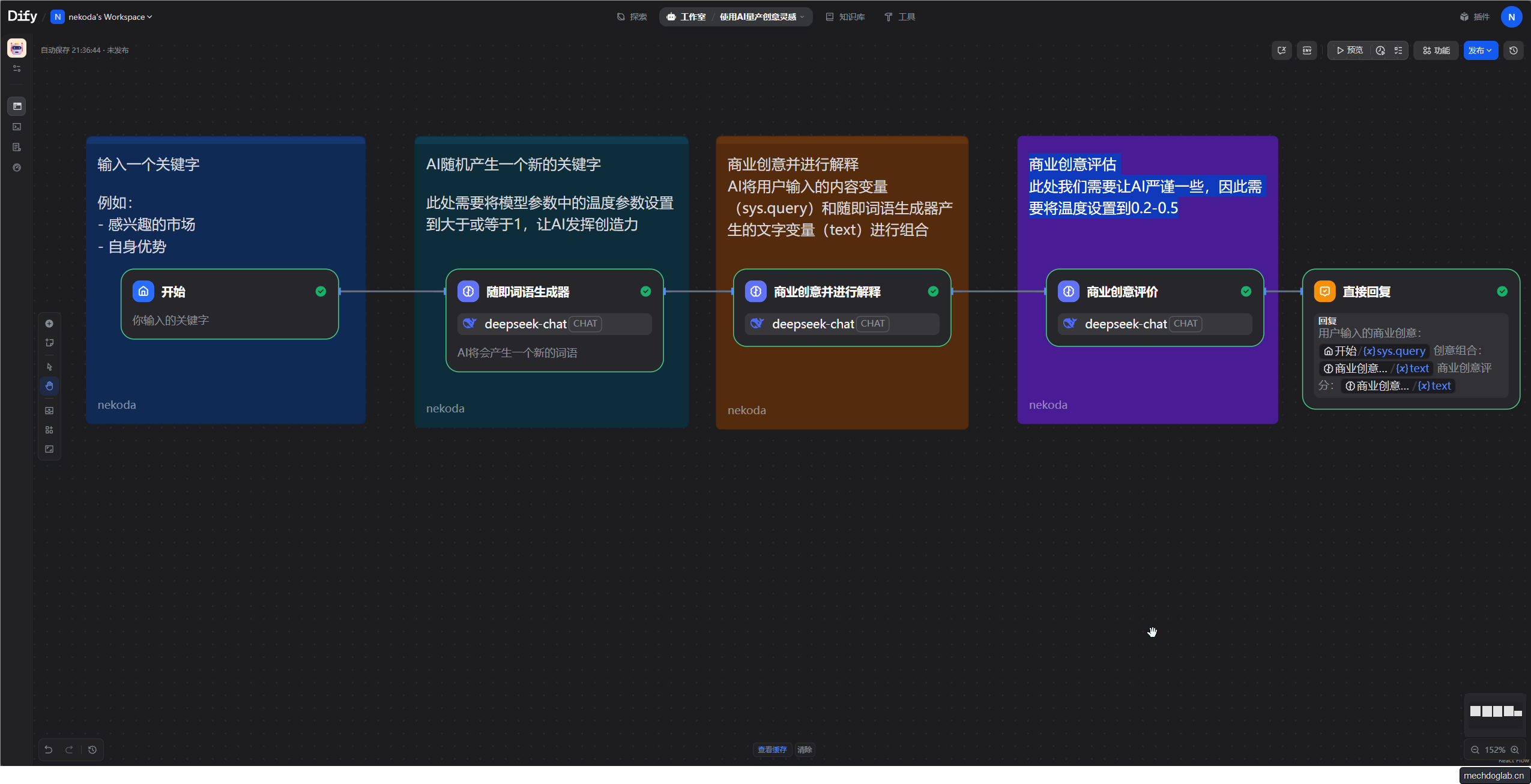The image size is (1531, 784).
Task: Click the 152% zoom control
Action: pyautogui.click(x=1495, y=749)
